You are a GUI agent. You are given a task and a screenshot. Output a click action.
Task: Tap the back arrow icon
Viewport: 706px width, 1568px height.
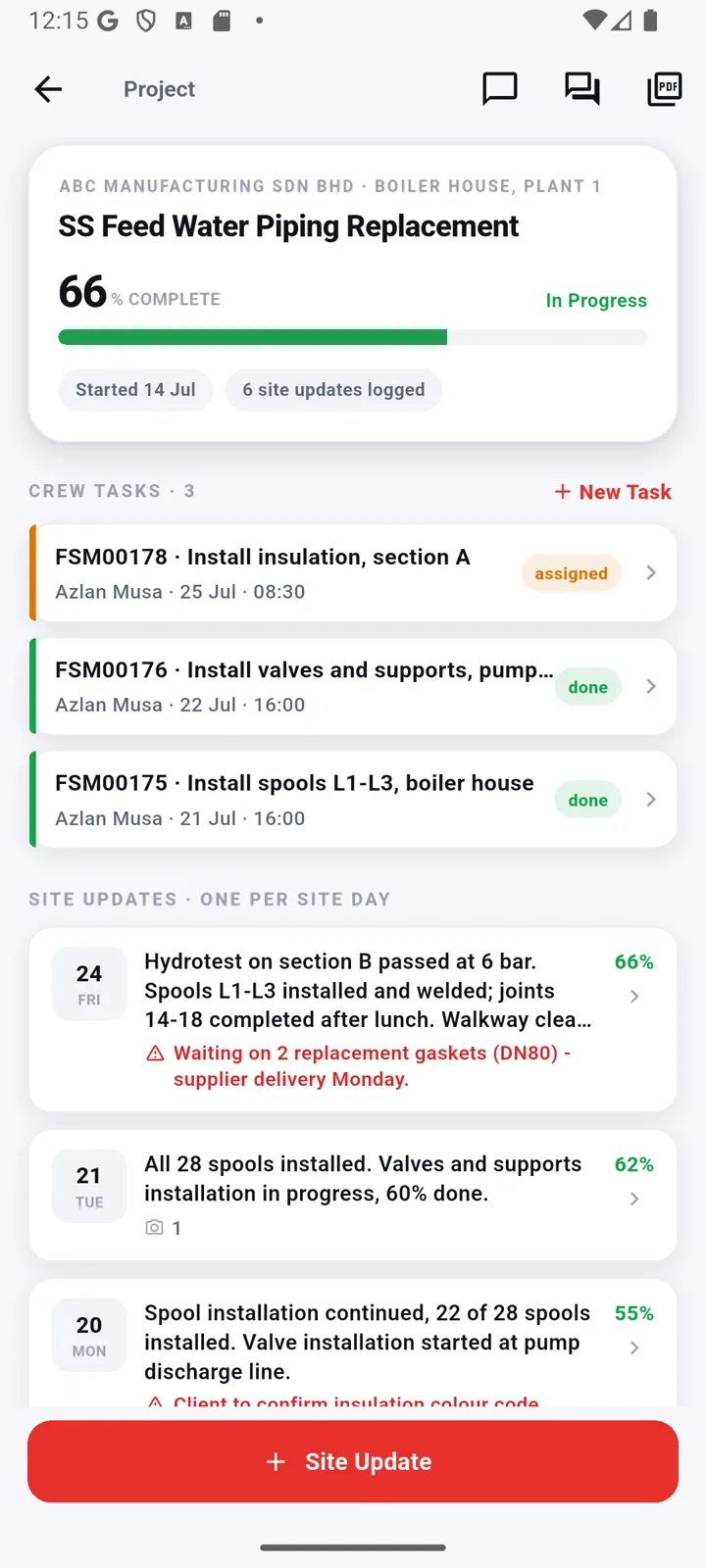tap(48, 89)
